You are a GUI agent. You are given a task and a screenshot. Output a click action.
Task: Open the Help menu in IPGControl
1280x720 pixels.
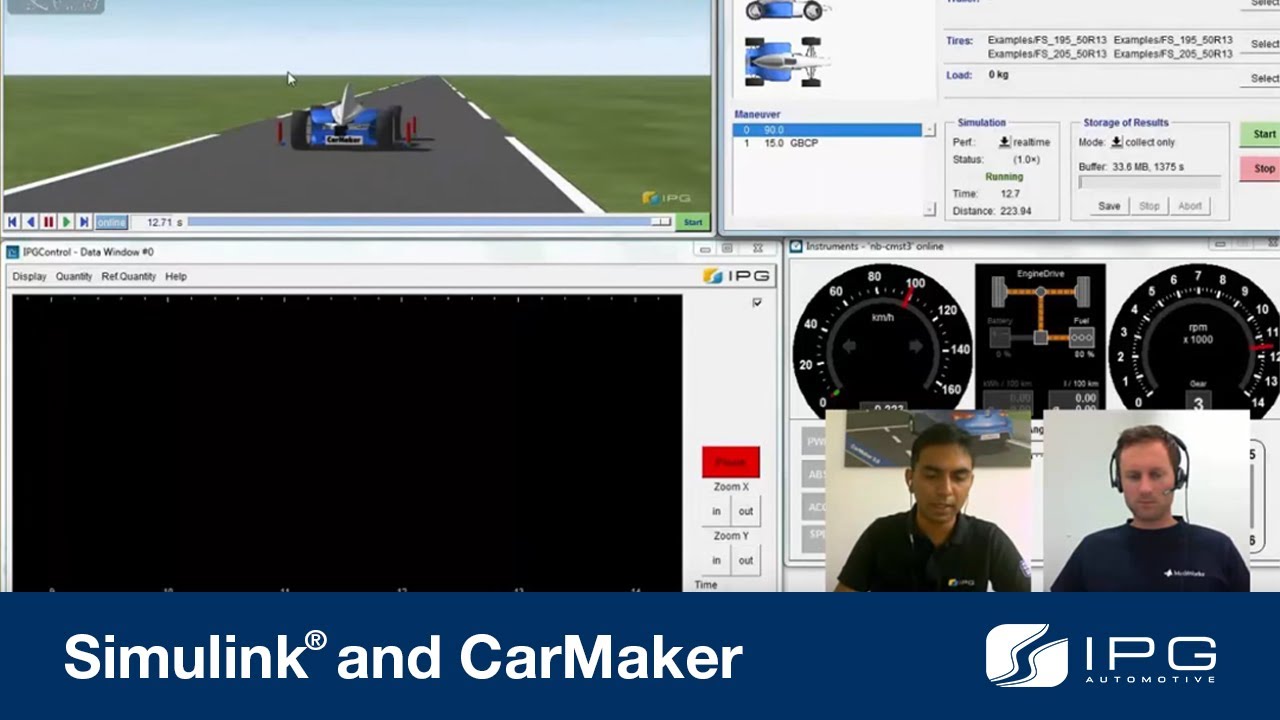coord(176,276)
